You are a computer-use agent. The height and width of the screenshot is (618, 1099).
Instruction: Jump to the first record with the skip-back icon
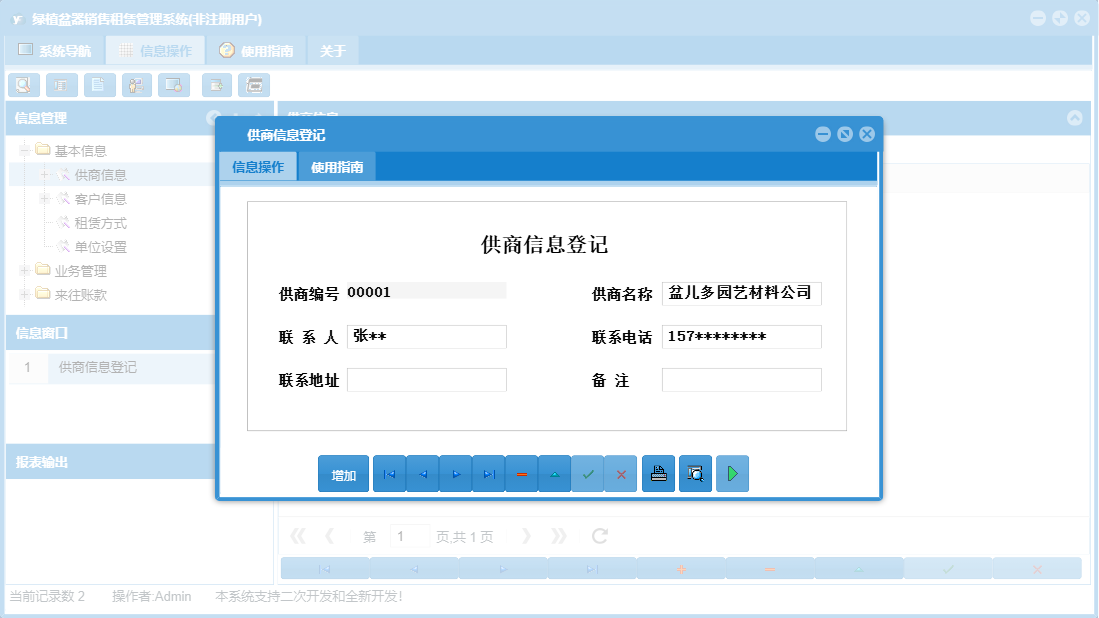tap(389, 473)
